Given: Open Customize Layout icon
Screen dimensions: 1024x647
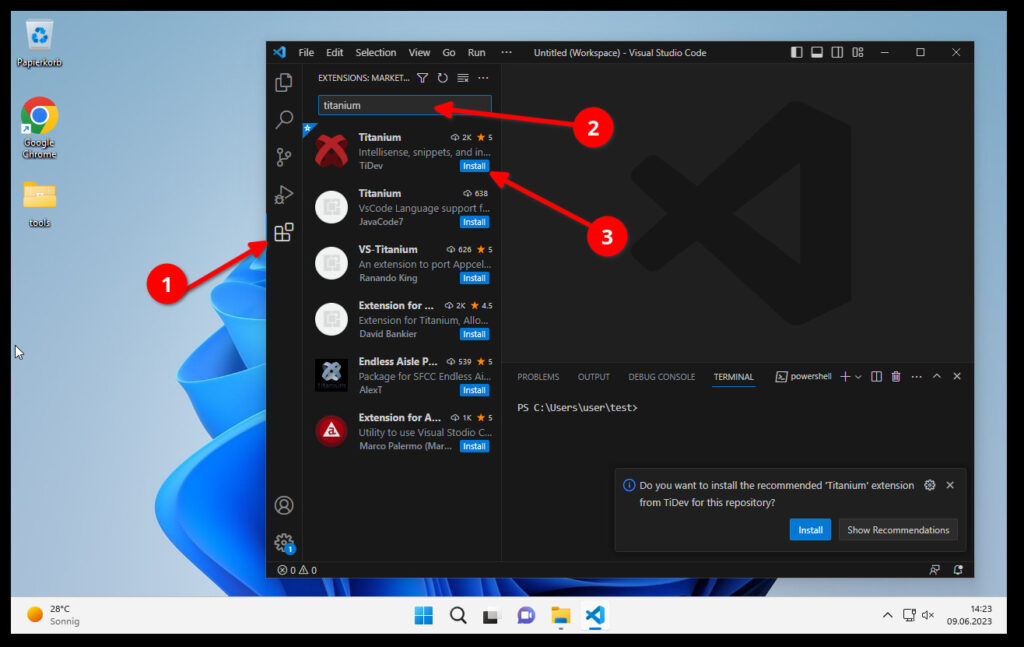Looking at the screenshot, I should point(857,52).
